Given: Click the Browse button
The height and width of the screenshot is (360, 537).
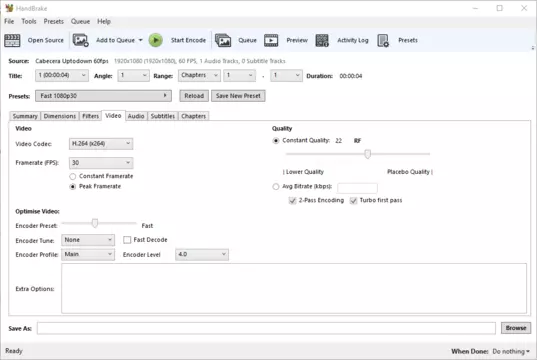Looking at the screenshot, I should coord(516,328).
